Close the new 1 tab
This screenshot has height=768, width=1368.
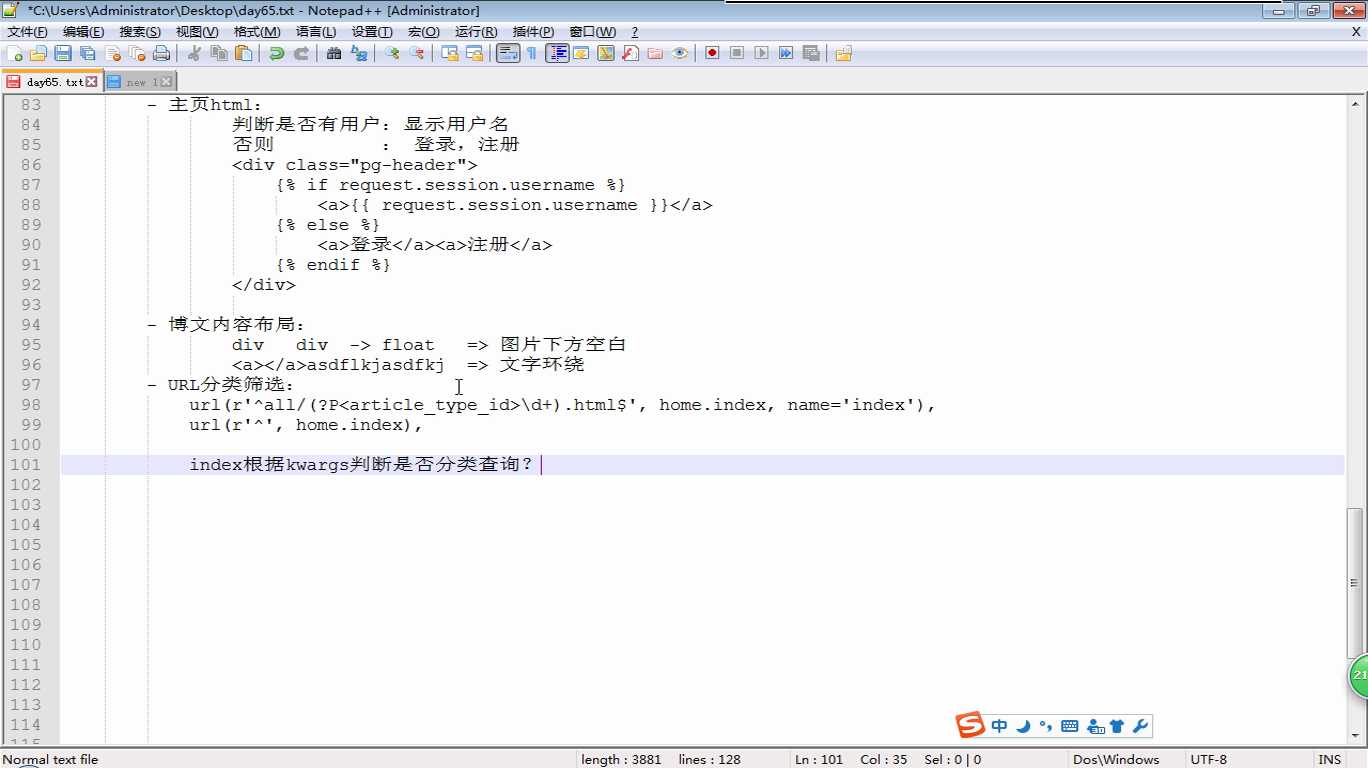click(x=166, y=82)
